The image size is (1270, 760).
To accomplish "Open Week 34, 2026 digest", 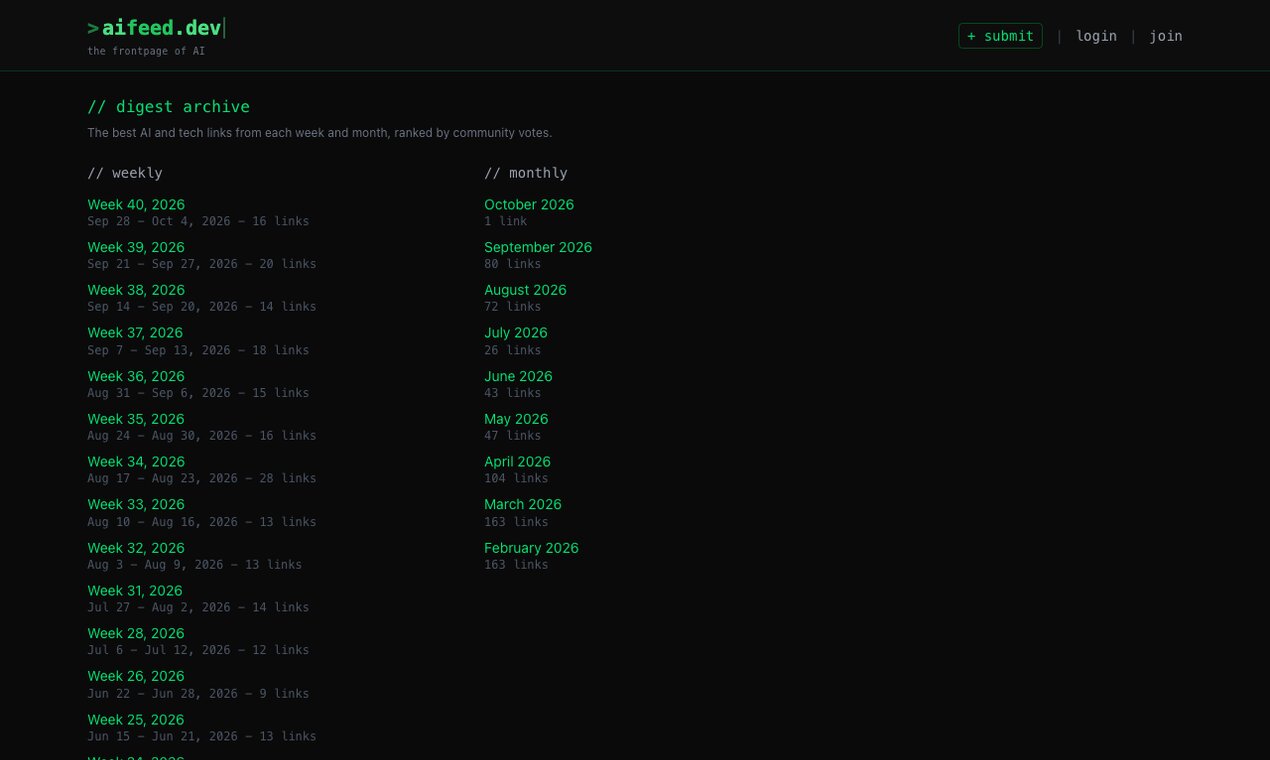I will click(x=136, y=462).
